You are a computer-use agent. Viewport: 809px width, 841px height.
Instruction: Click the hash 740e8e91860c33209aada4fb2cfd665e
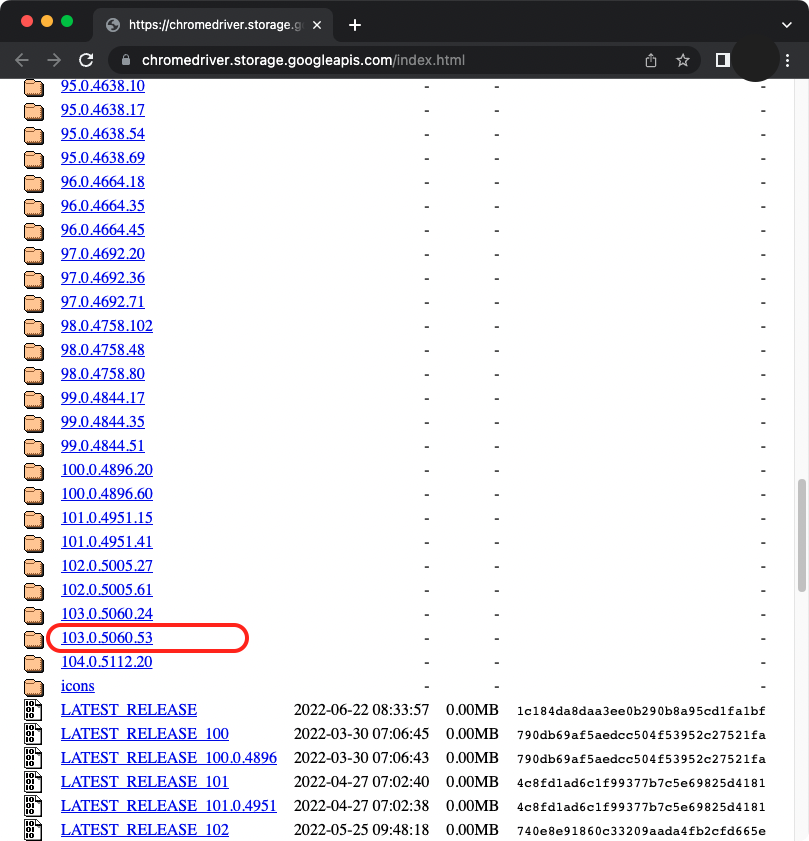[641, 831]
